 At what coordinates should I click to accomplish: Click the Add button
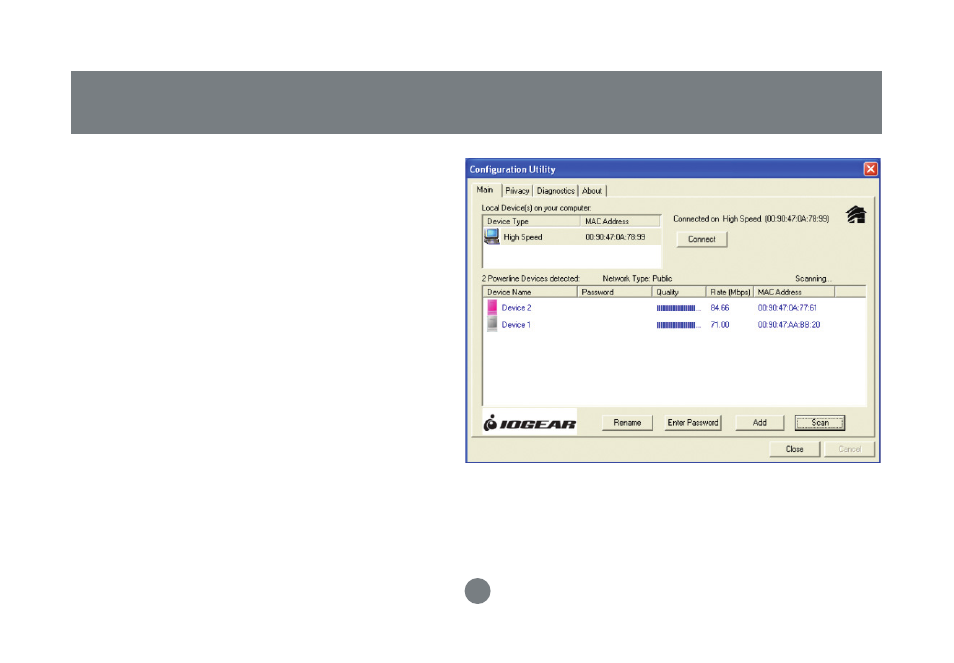click(759, 423)
